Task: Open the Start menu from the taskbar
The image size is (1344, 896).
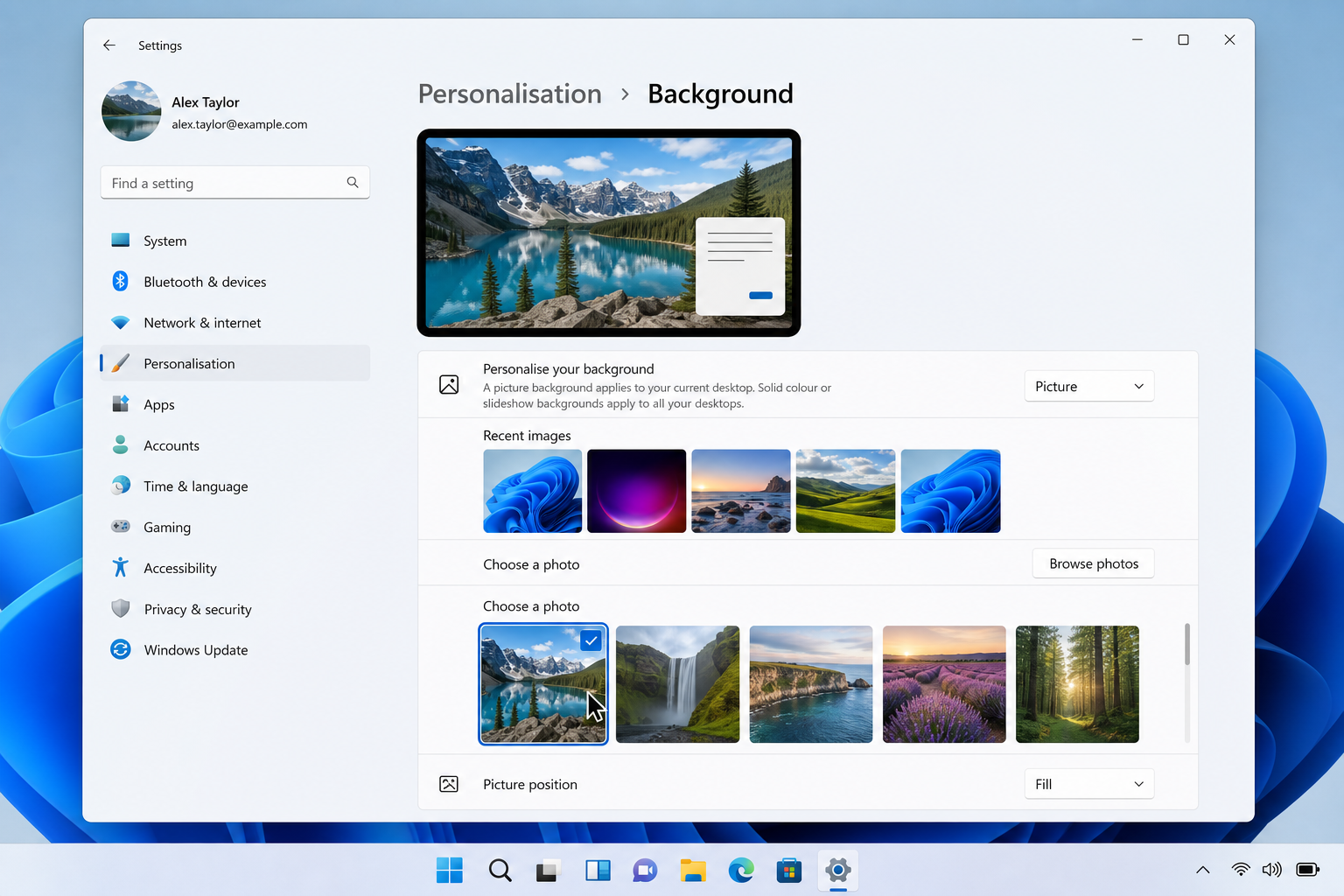Action: coord(450,871)
